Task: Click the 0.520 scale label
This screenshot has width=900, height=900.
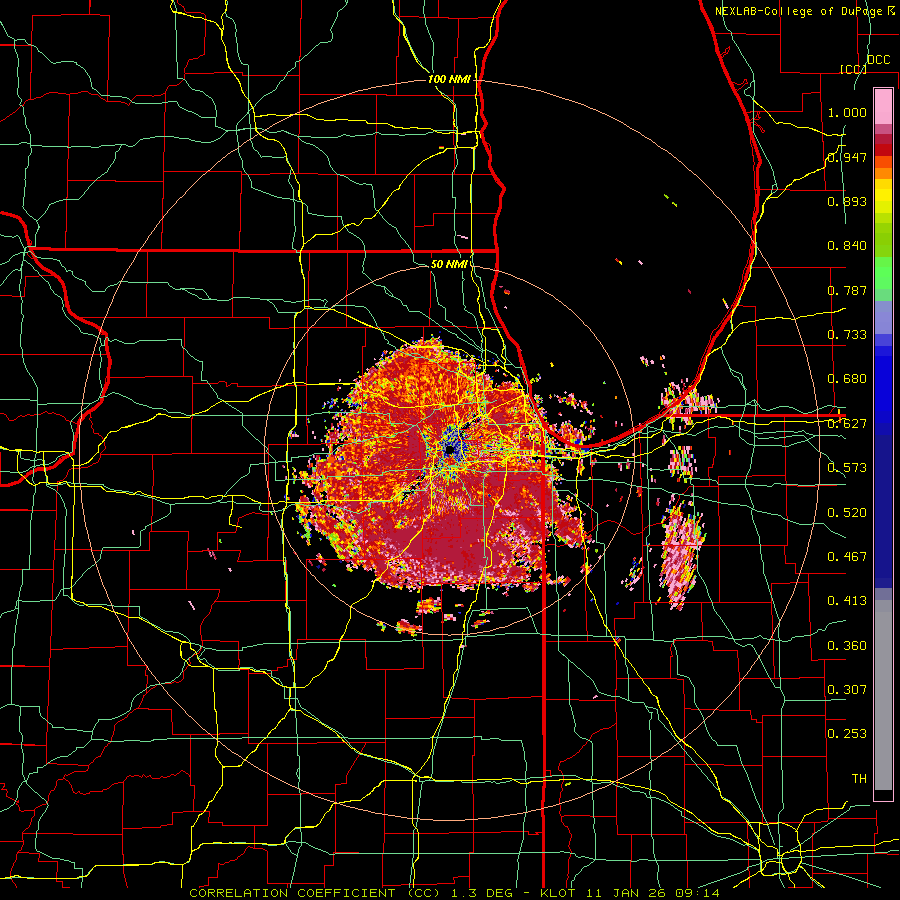Action: [x=847, y=513]
